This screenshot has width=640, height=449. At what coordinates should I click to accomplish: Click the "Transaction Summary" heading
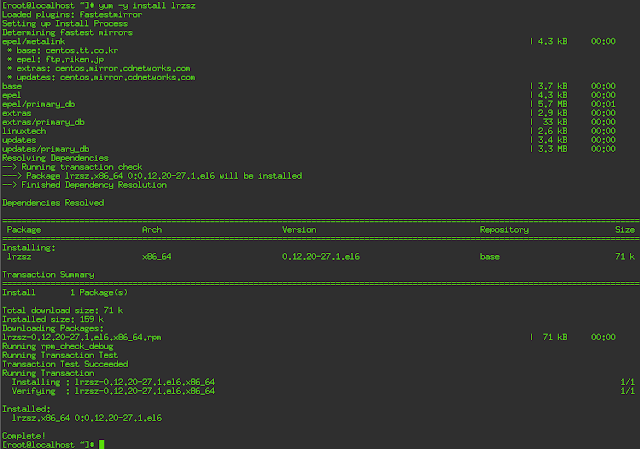48,274
